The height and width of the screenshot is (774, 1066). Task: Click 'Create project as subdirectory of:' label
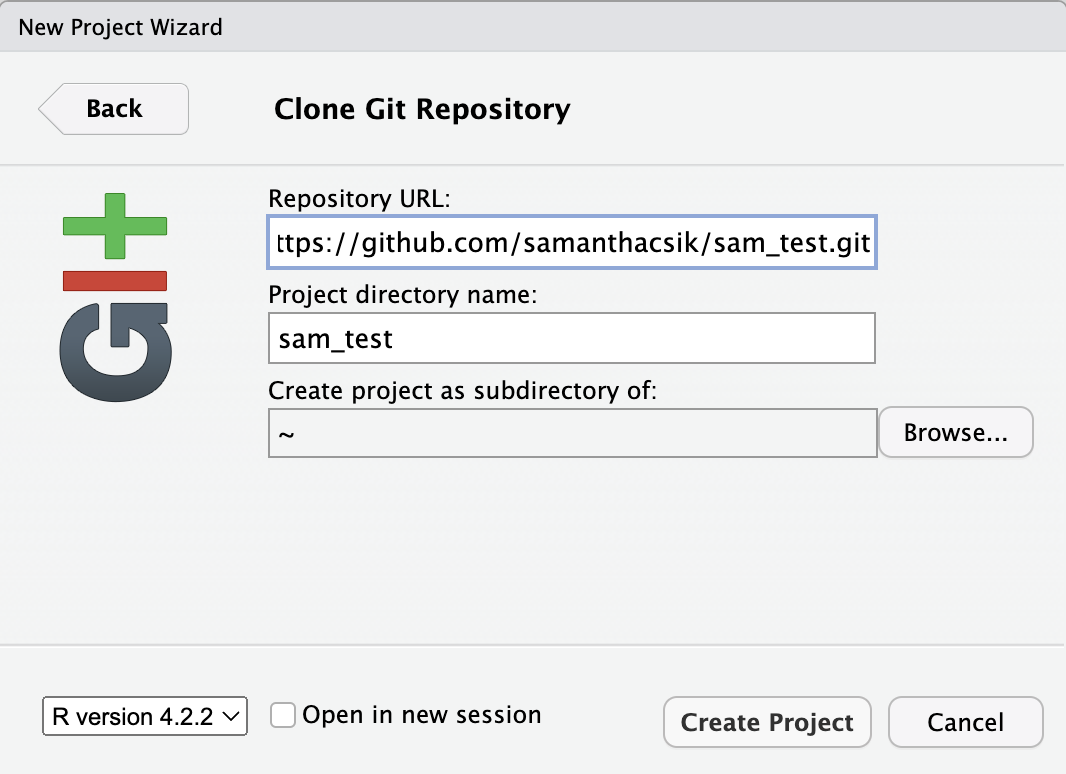[463, 391]
